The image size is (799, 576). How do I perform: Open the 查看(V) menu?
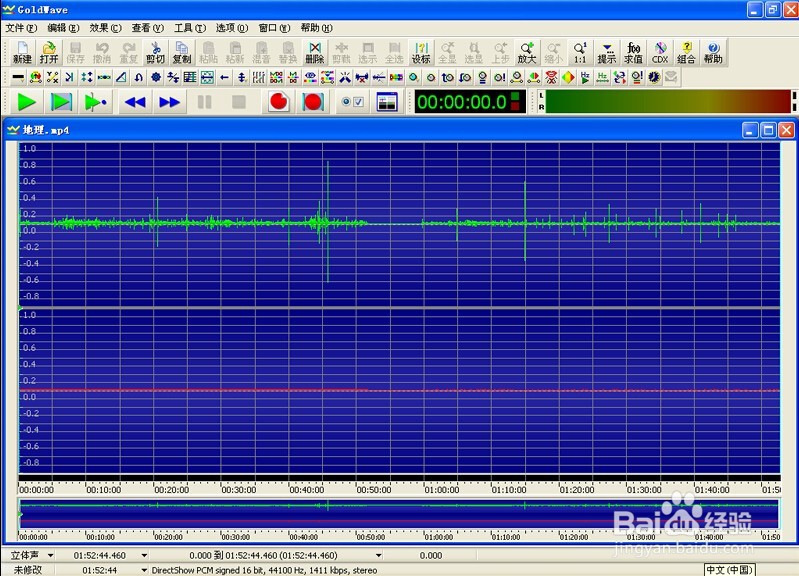(148, 28)
